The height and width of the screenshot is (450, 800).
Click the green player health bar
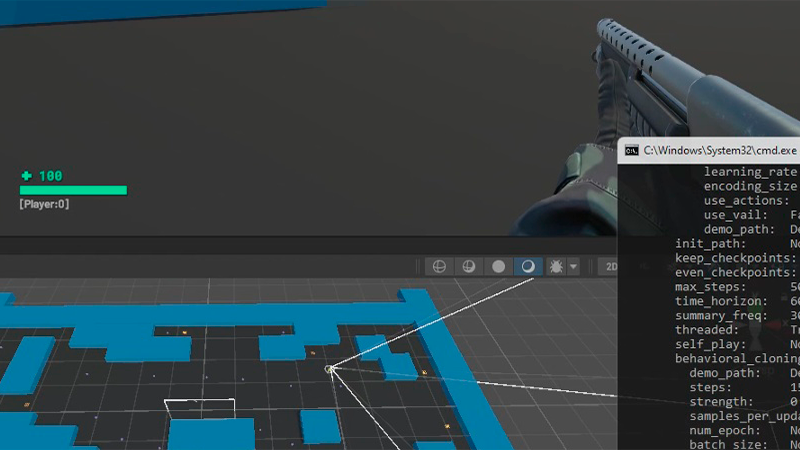[x=73, y=190]
